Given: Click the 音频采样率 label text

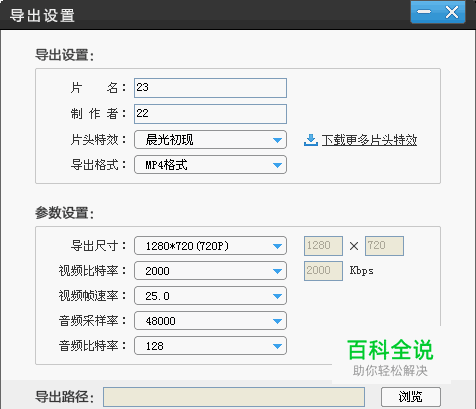Looking at the screenshot, I should 92,321.
